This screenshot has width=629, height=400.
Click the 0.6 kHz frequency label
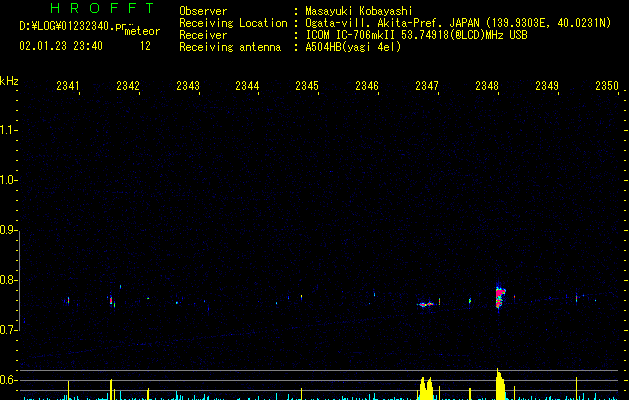[8, 380]
